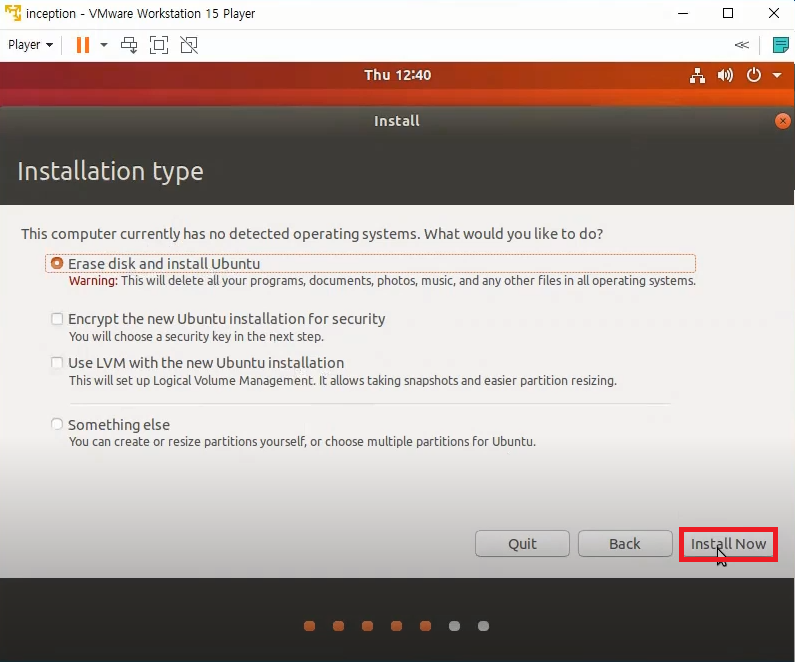Open the clock showing Thu 12:40
This screenshot has height=662, width=795.
[x=398, y=75]
